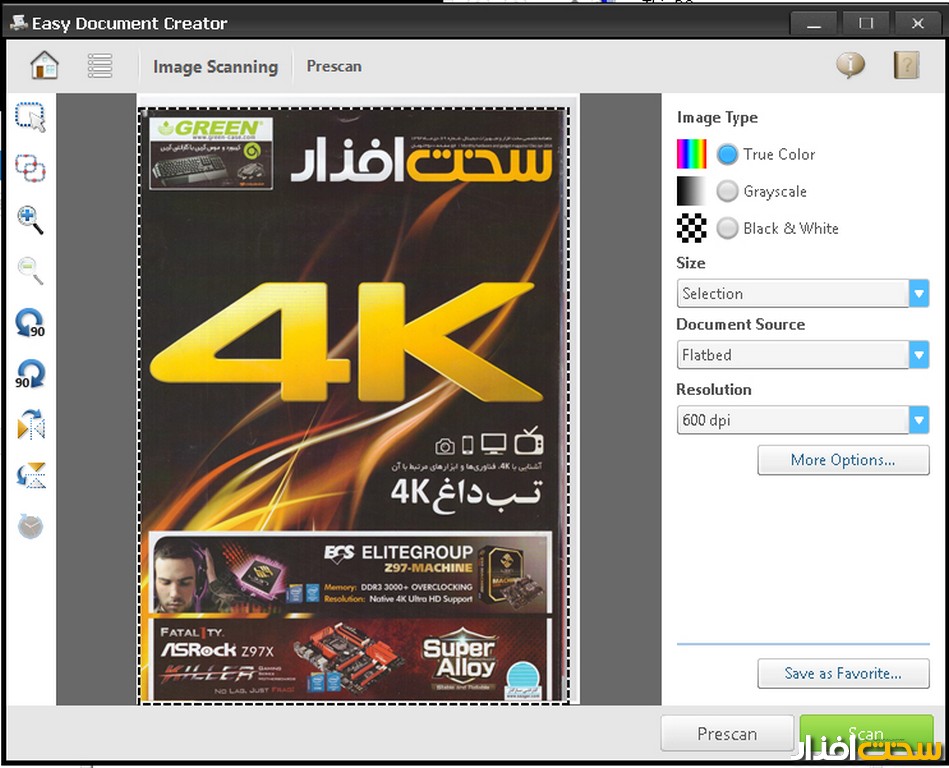Click the Easy Document Creator title icon

click(x=18, y=23)
